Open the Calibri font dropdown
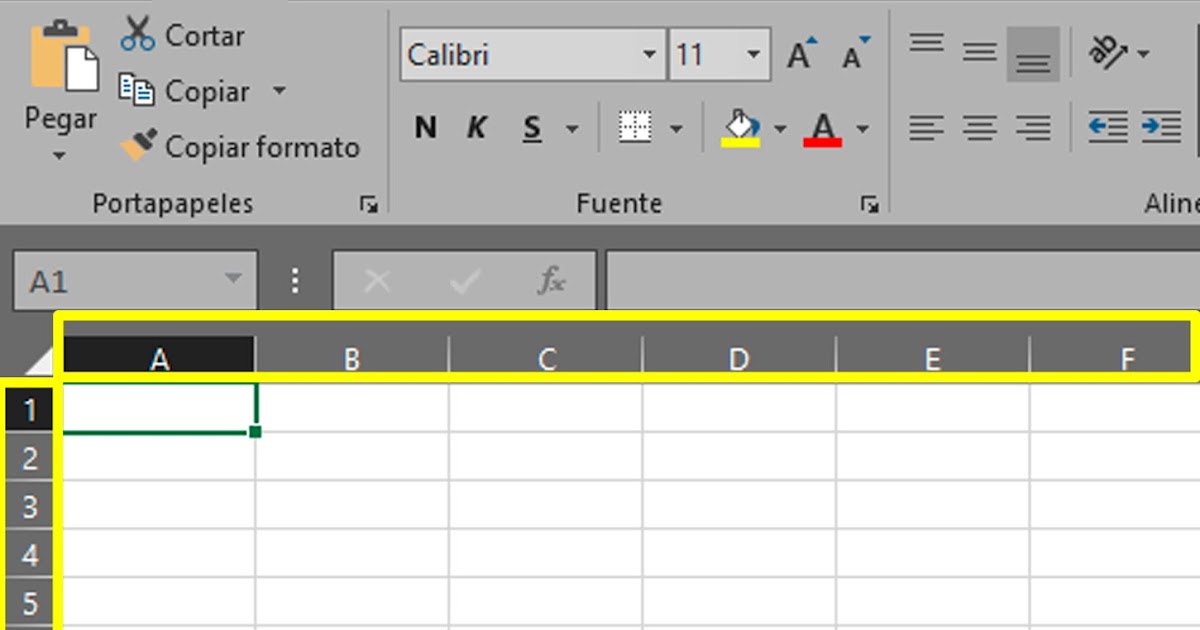Viewport: 1200px width, 630px height. click(x=650, y=54)
